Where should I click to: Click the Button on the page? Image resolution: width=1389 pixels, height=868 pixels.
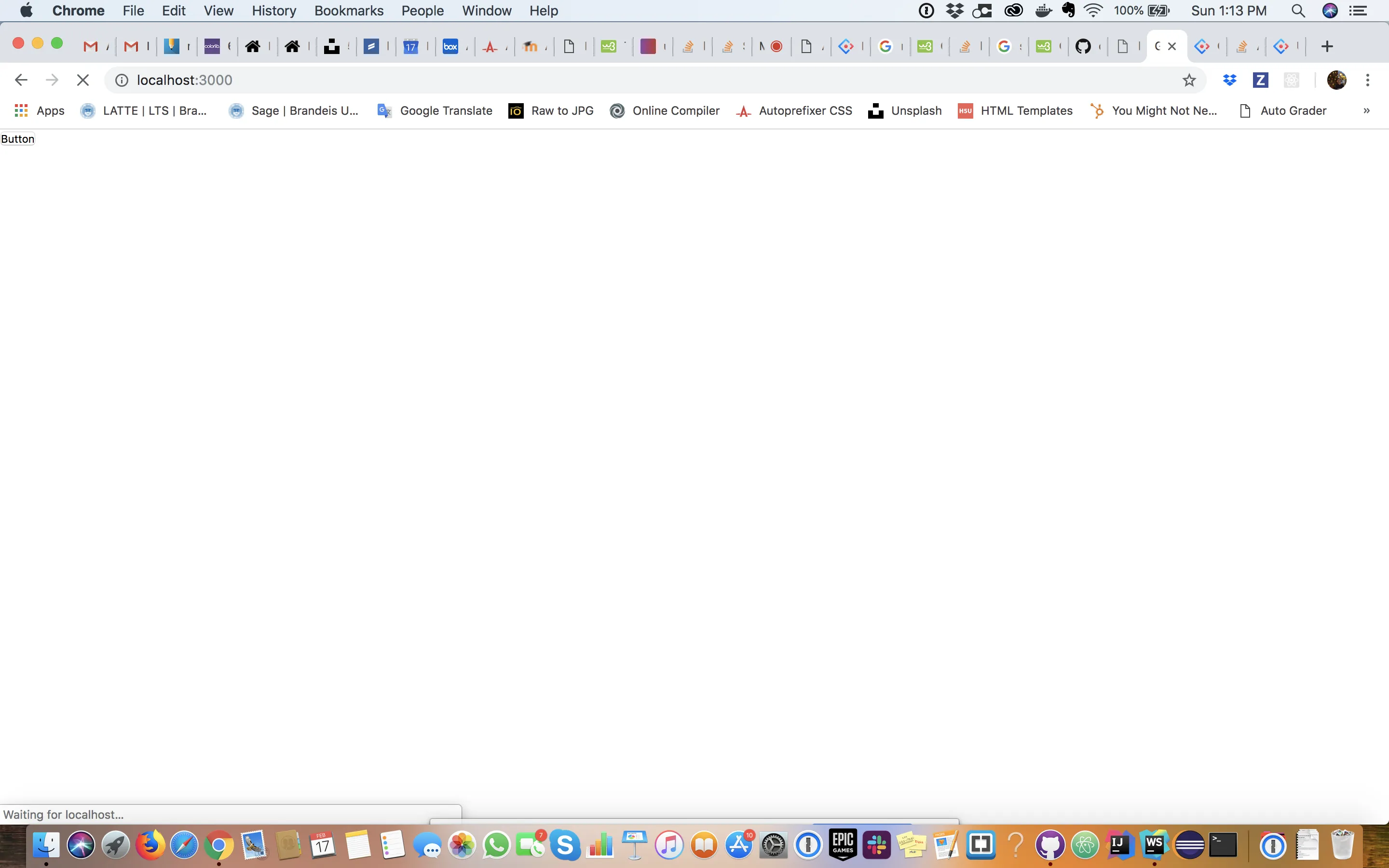pyautogui.click(x=18, y=139)
